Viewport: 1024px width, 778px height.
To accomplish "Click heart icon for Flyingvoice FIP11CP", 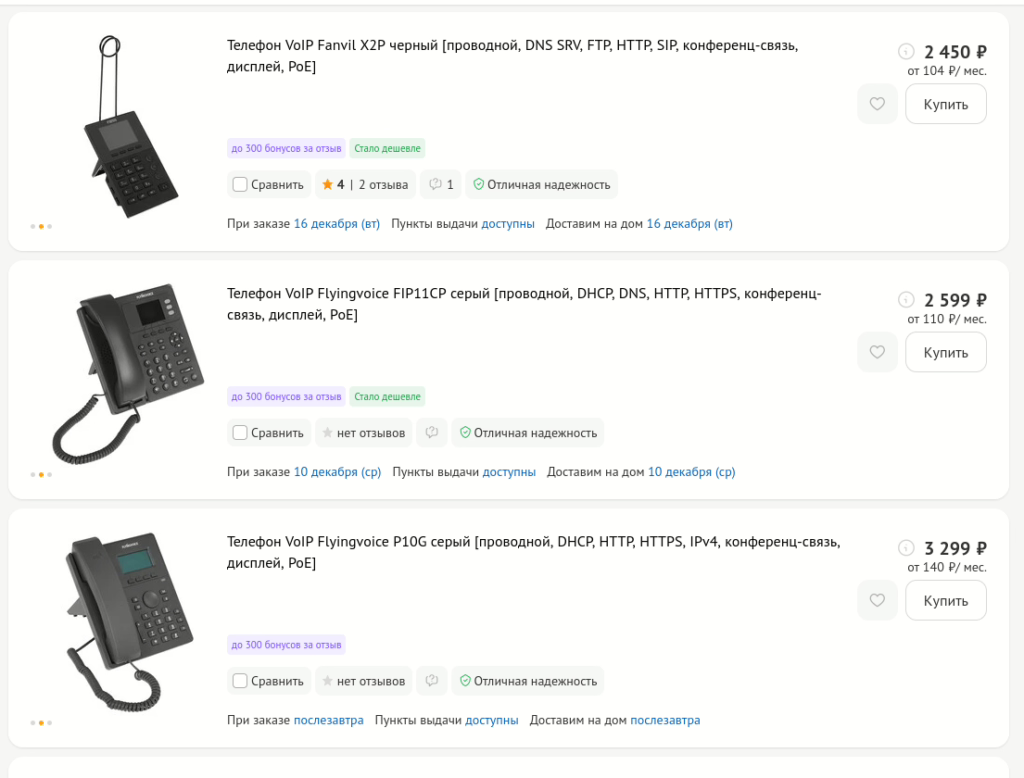I will [877, 352].
